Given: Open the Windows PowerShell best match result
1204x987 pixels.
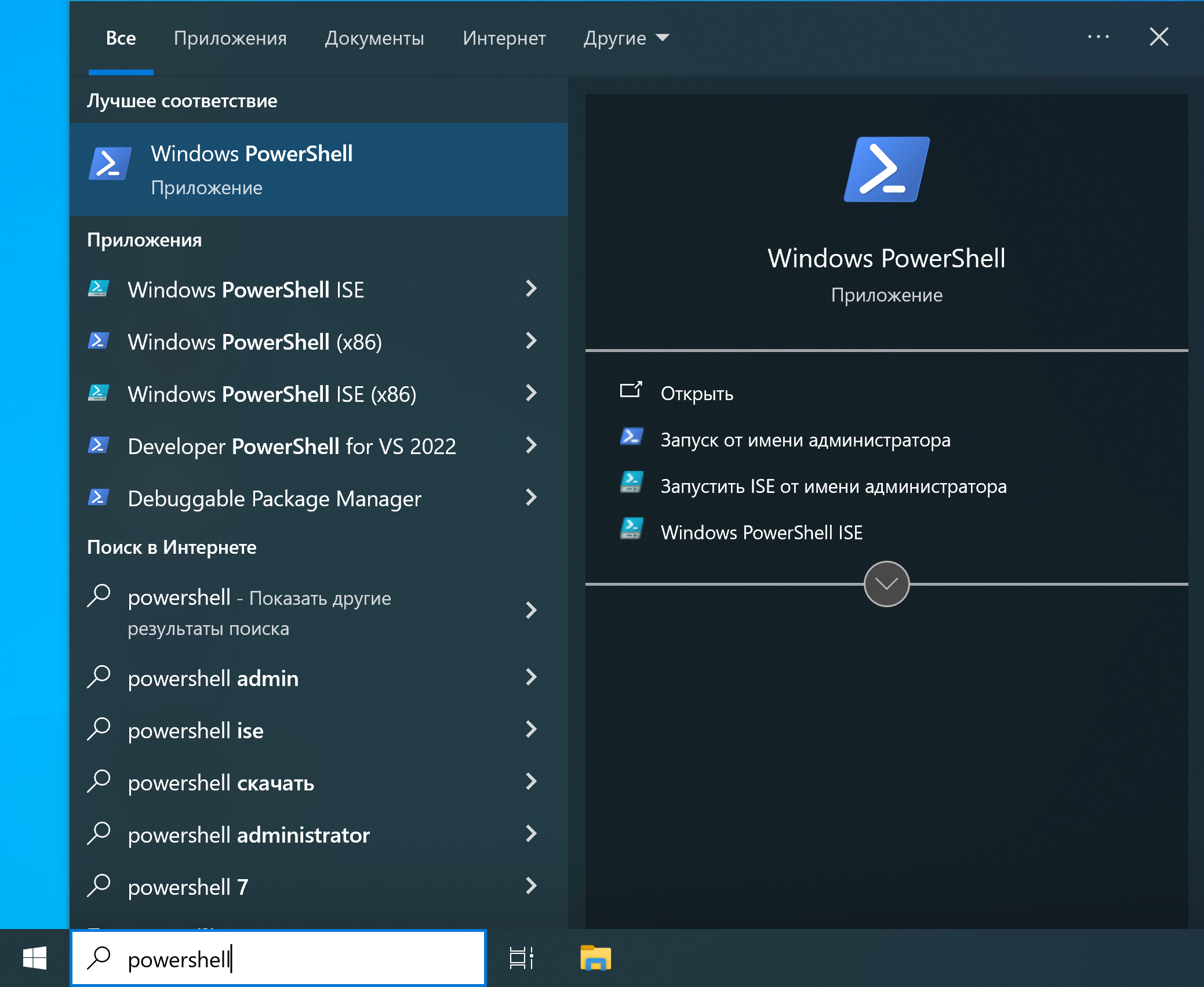Looking at the screenshot, I should (x=318, y=169).
